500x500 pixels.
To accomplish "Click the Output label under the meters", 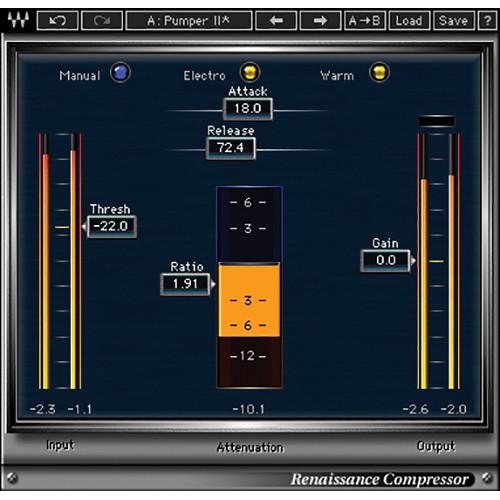I will [x=436, y=446].
